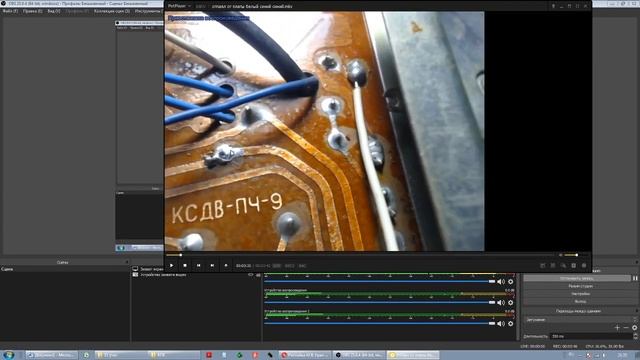Open gear settings for 'Устройство воспроизведения 2' channel
This screenshot has width=640, height=360.
coord(511,324)
